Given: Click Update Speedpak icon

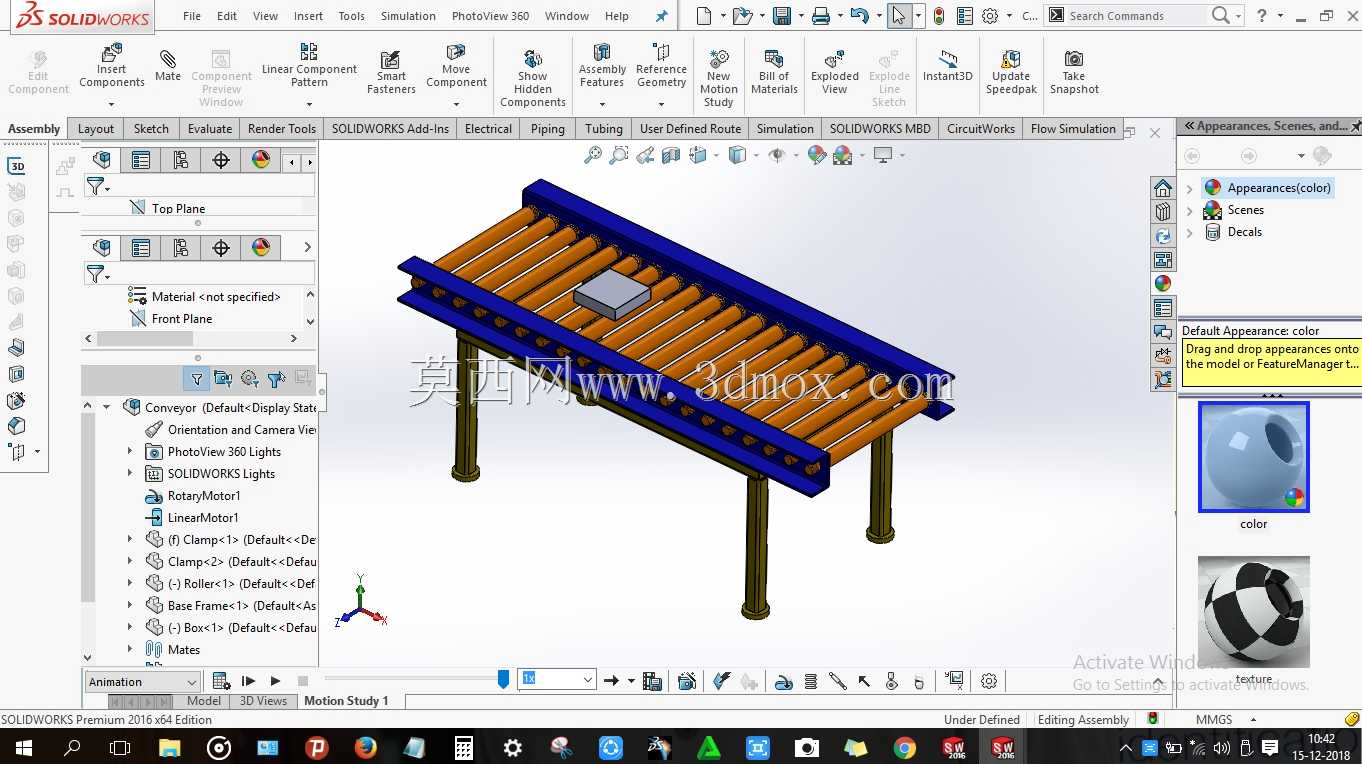Looking at the screenshot, I should pos(1011,72).
